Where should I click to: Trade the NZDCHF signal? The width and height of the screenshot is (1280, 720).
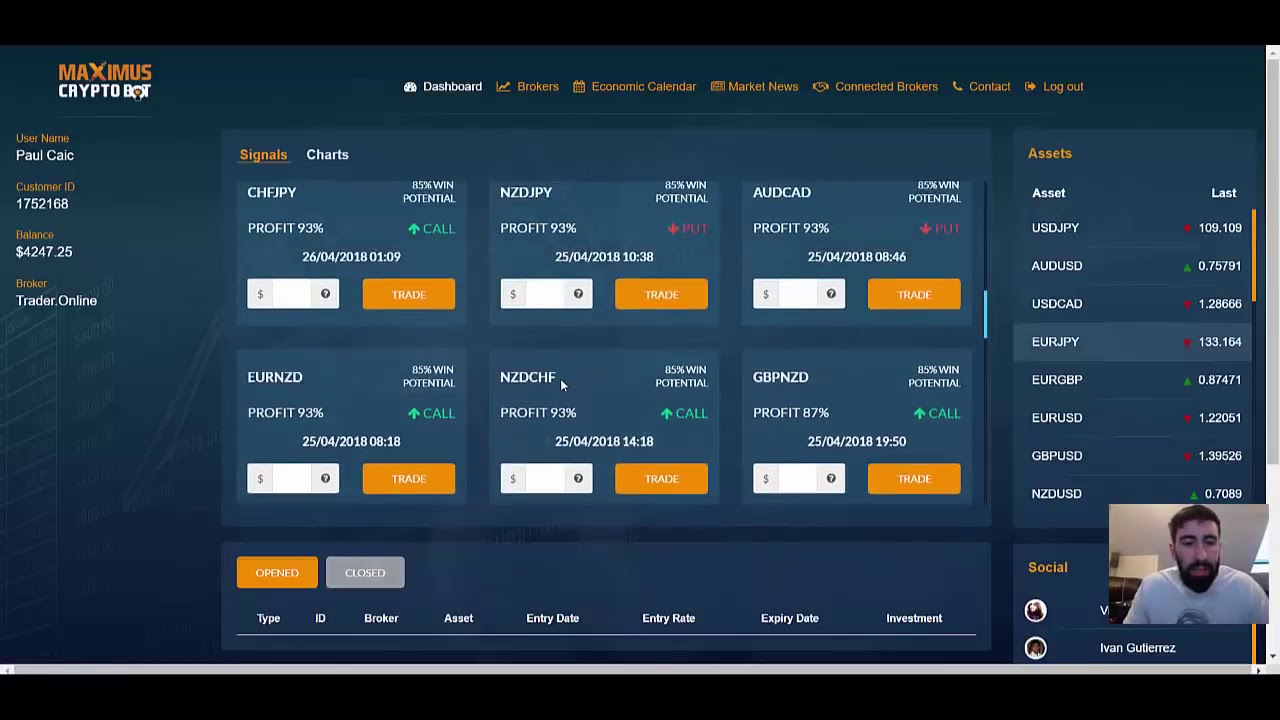tap(661, 479)
